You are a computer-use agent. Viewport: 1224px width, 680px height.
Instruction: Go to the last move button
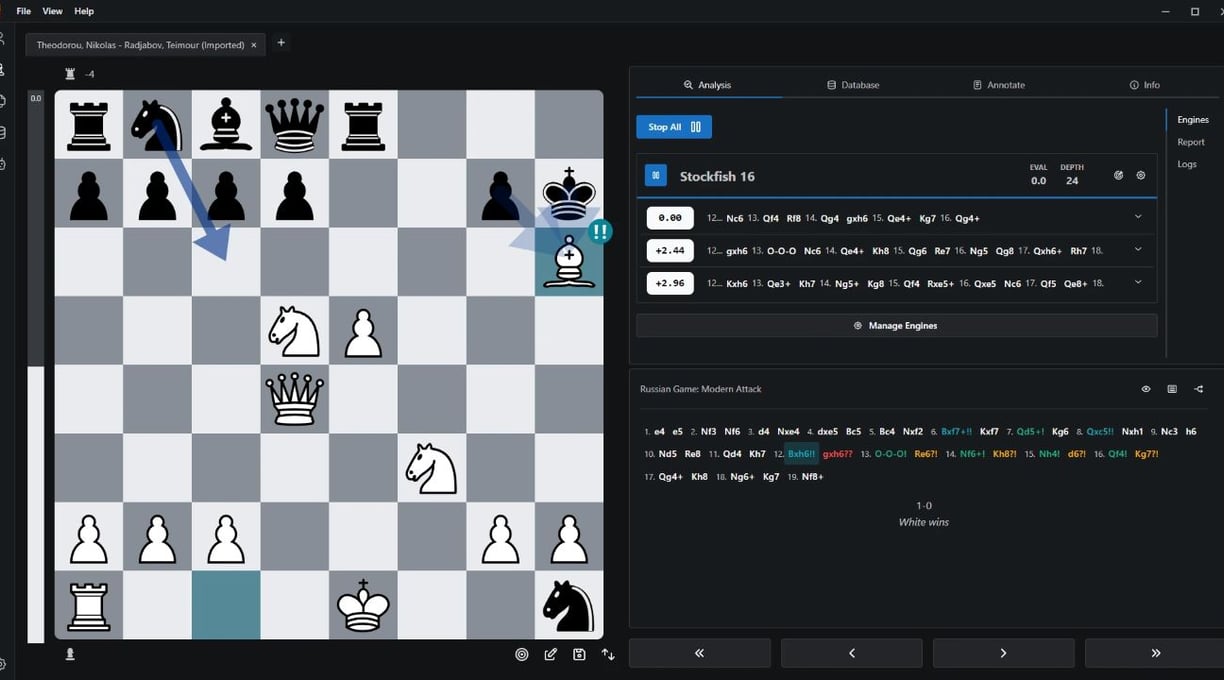(1156, 653)
